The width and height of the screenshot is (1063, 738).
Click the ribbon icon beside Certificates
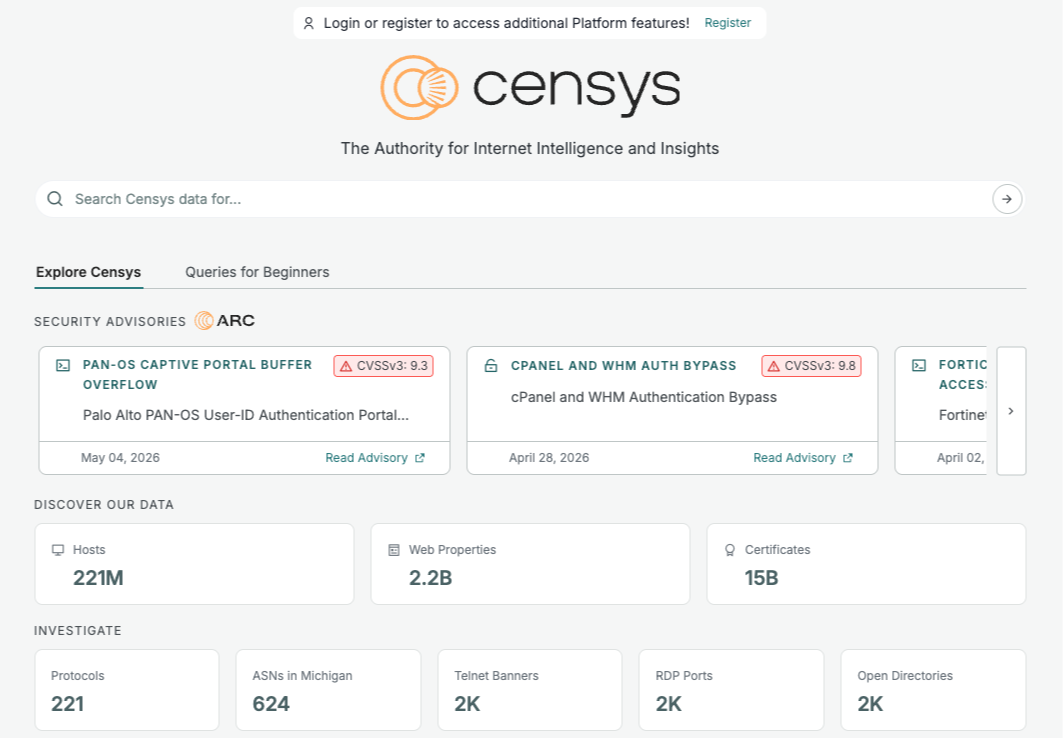click(x=729, y=550)
